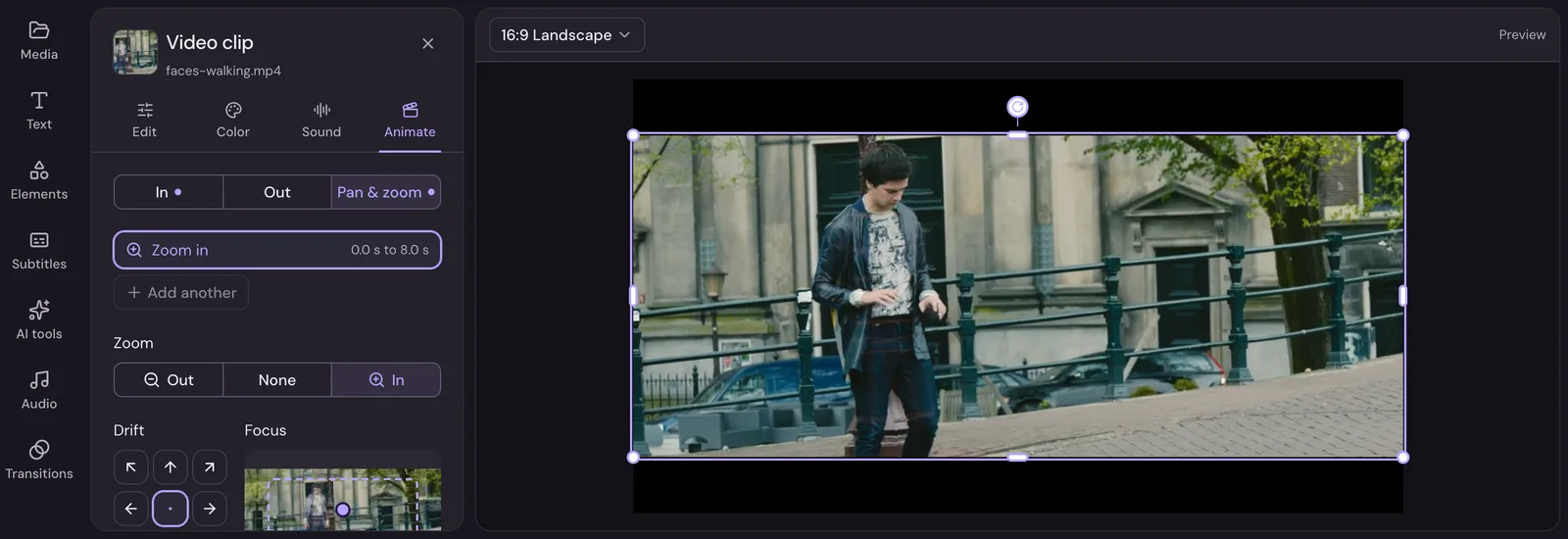Switch to the Sound tab
This screenshot has height=539, width=1568.
pos(321,121)
